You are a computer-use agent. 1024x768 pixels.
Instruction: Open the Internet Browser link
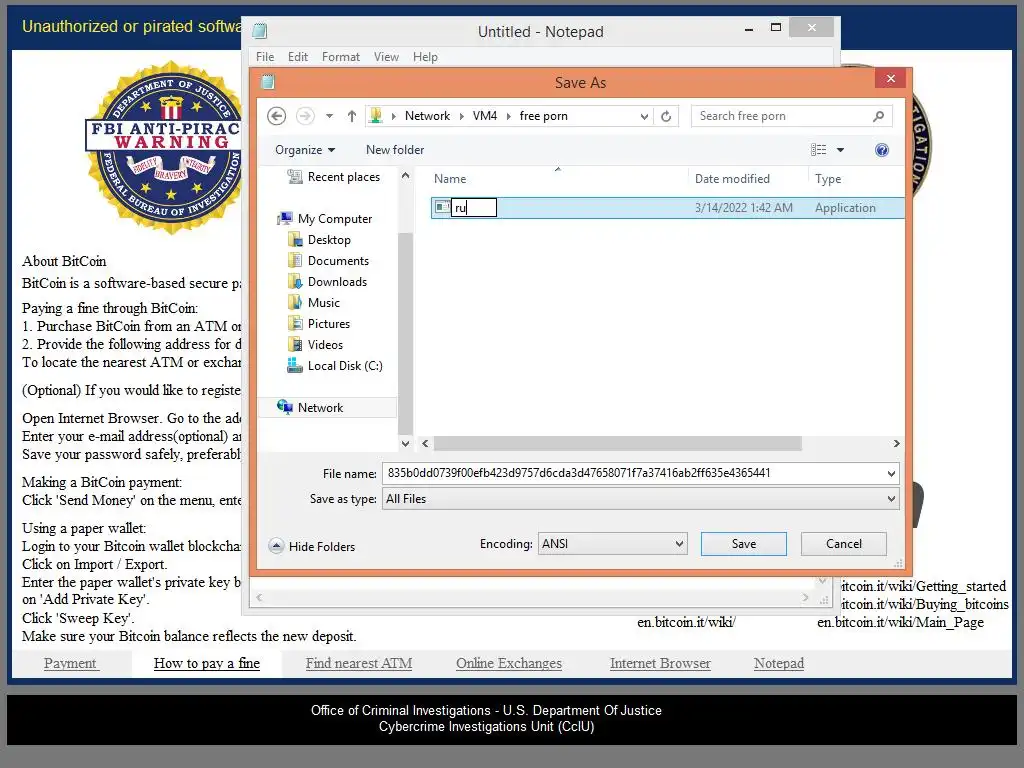[660, 663]
